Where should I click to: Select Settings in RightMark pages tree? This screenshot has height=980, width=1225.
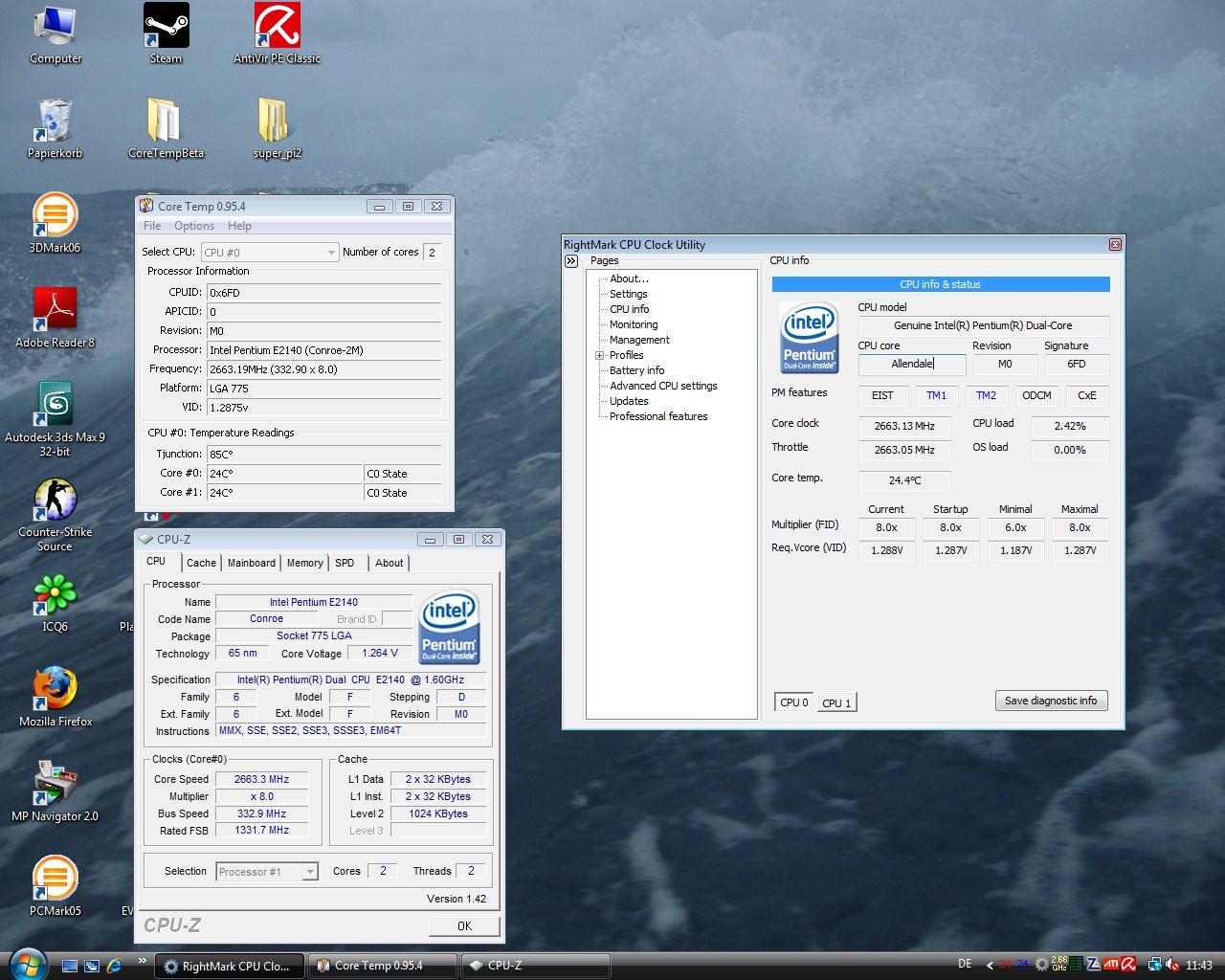(x=629, y=294)
